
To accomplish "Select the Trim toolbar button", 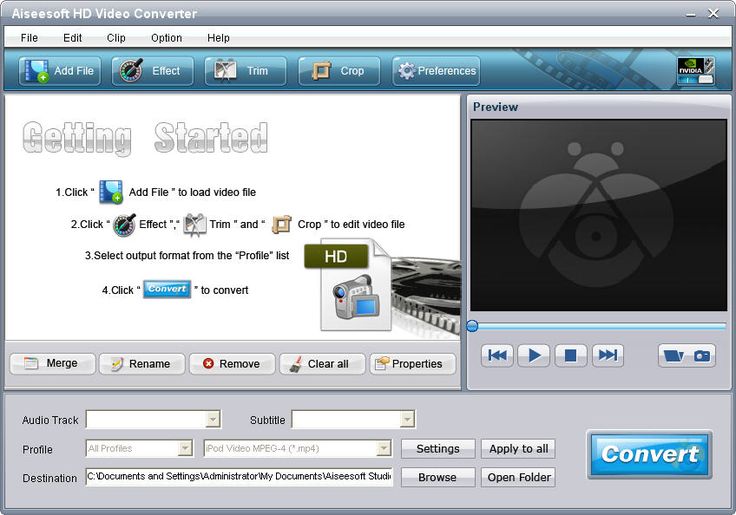I will 245,71.
